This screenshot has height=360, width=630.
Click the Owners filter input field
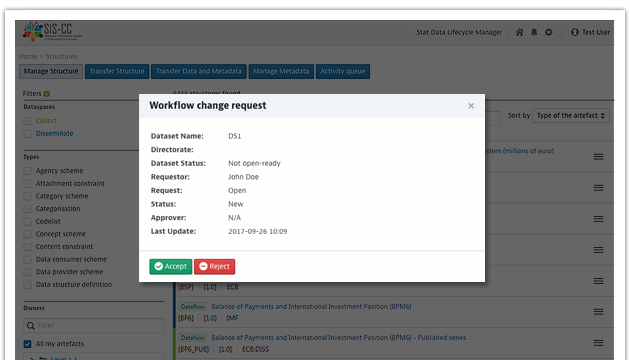(x=94, y=325)
